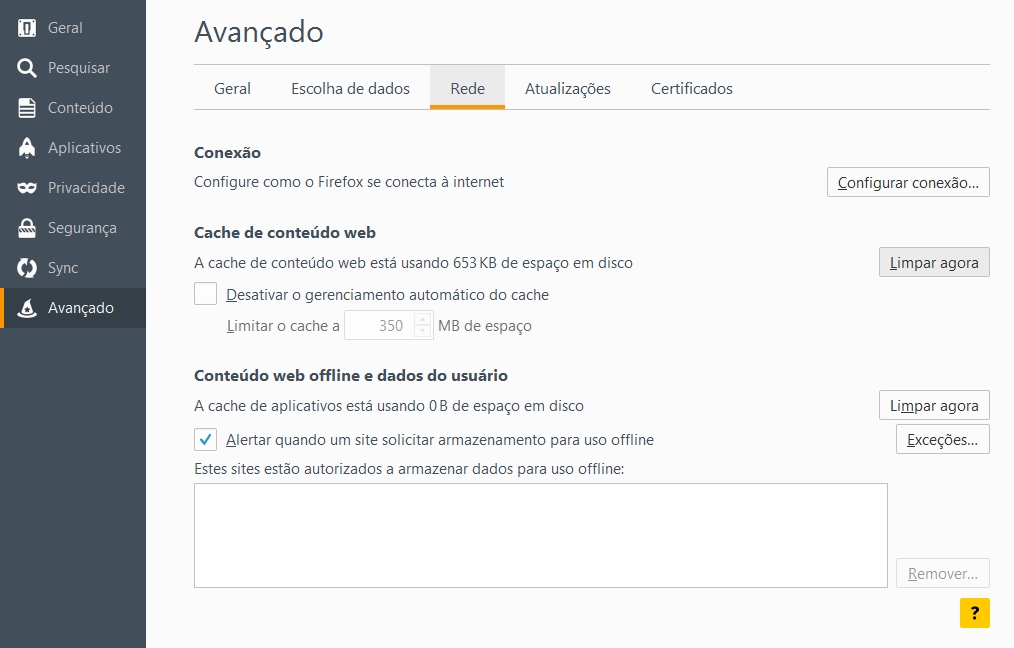
Task: Open the Sync arrows icon
Action: tap(27, 268)
